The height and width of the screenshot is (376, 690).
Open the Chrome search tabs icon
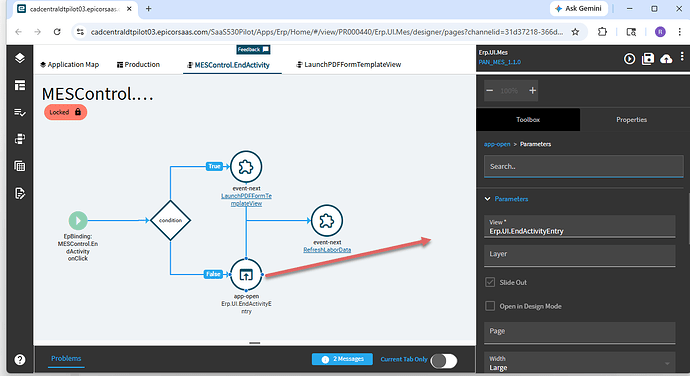coord(631,32)
